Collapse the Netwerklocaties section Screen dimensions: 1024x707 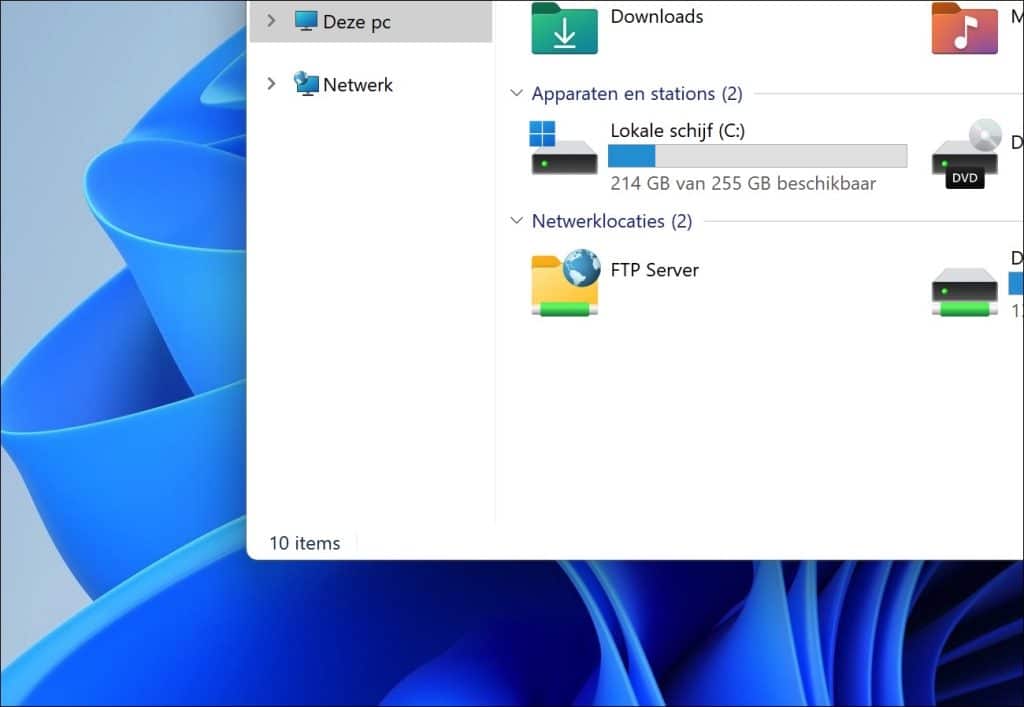coord(516,221)
